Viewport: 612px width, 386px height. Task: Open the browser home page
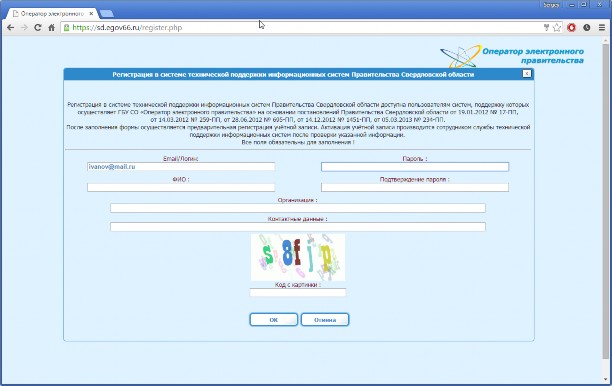[x=52, y=28]
